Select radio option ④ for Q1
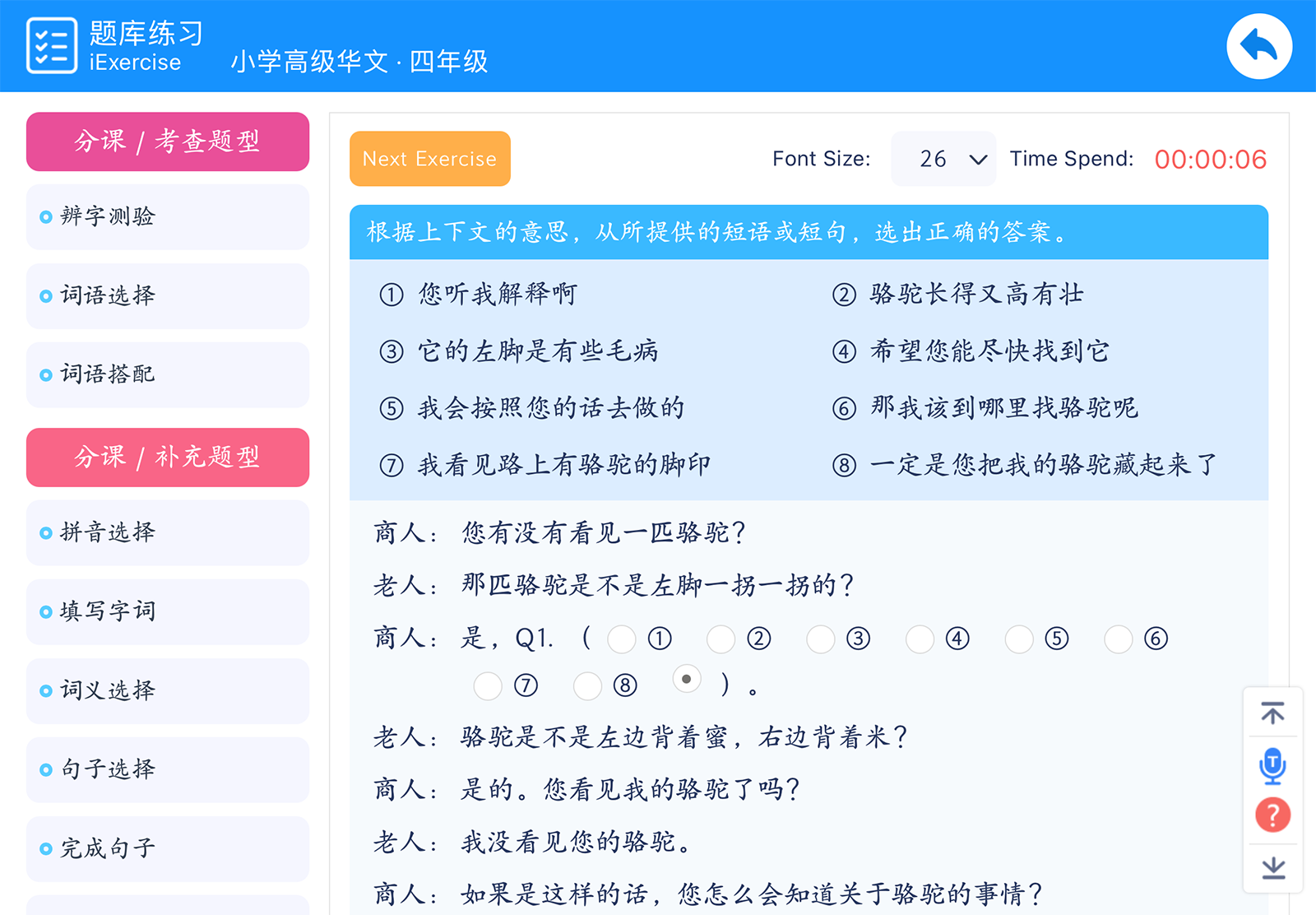Screen dimensions: 1316x915 click(920, 639)
